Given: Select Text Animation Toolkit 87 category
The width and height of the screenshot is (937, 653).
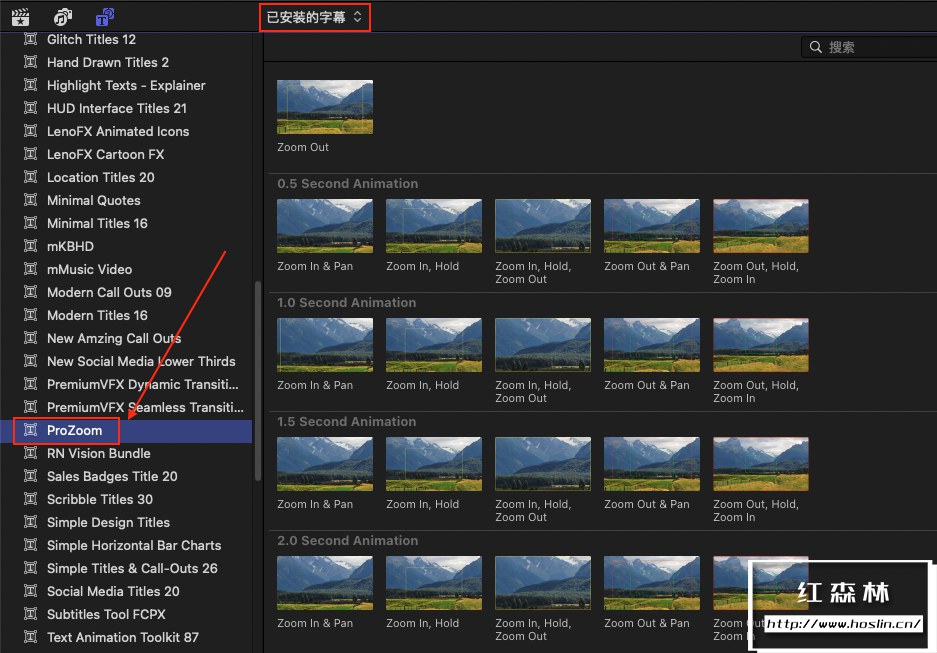Looking at the screenshot, I should click(x=126, y=637).
